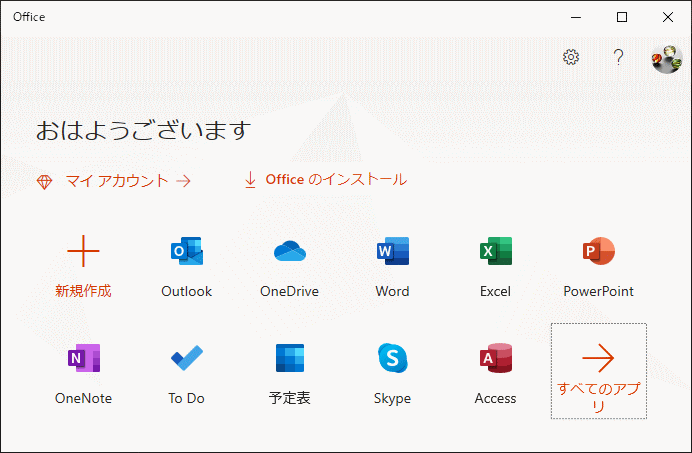Minimize the Office window
The image size is (692, 453).
point(576,17)
